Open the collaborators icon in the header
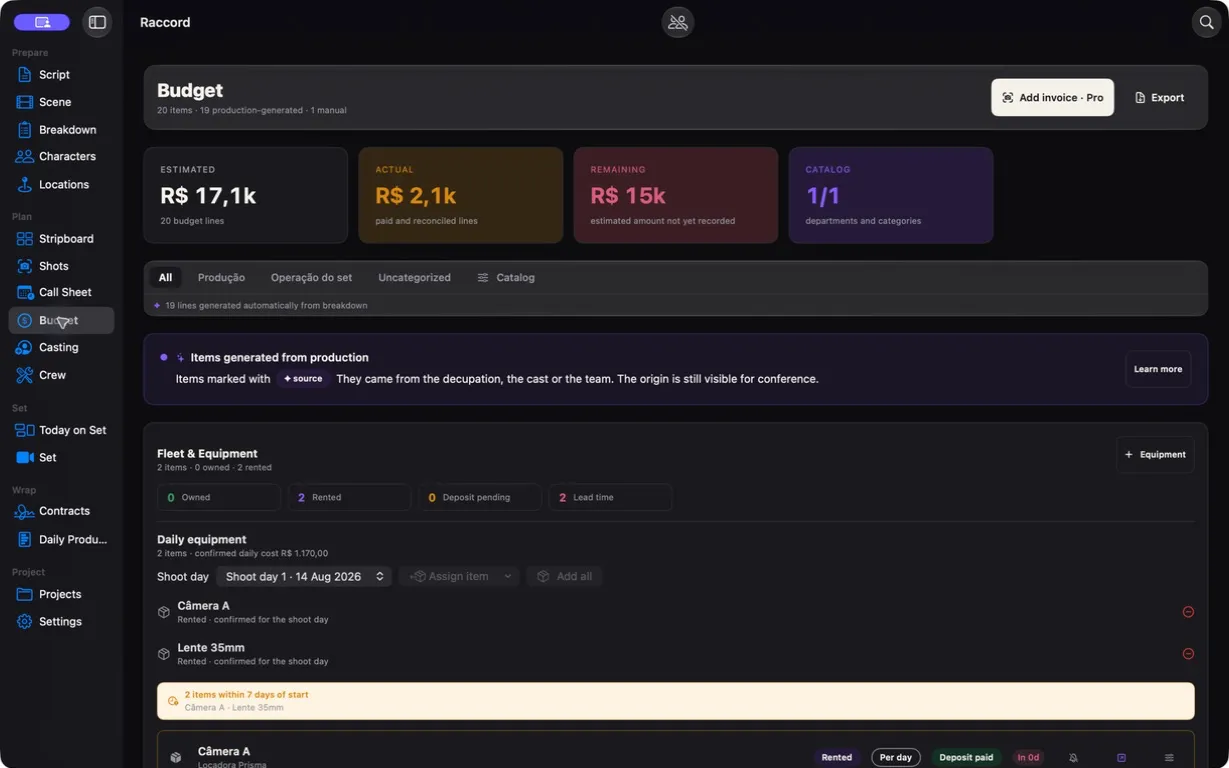1229x768 pixels. tap(678, 22)
